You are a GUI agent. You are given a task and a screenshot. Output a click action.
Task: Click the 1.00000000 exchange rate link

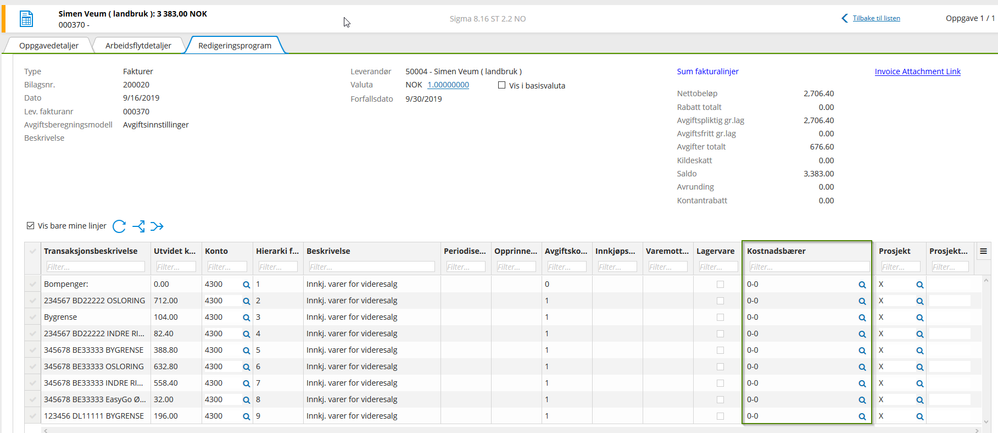point(448,85)
